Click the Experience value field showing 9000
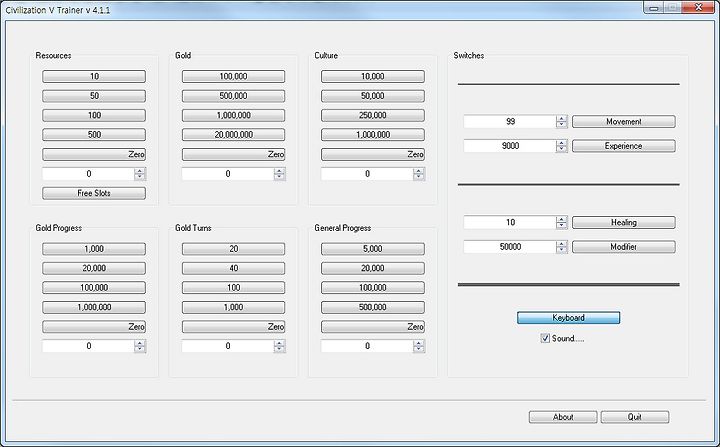720x447 pixels. coord(510,146)
